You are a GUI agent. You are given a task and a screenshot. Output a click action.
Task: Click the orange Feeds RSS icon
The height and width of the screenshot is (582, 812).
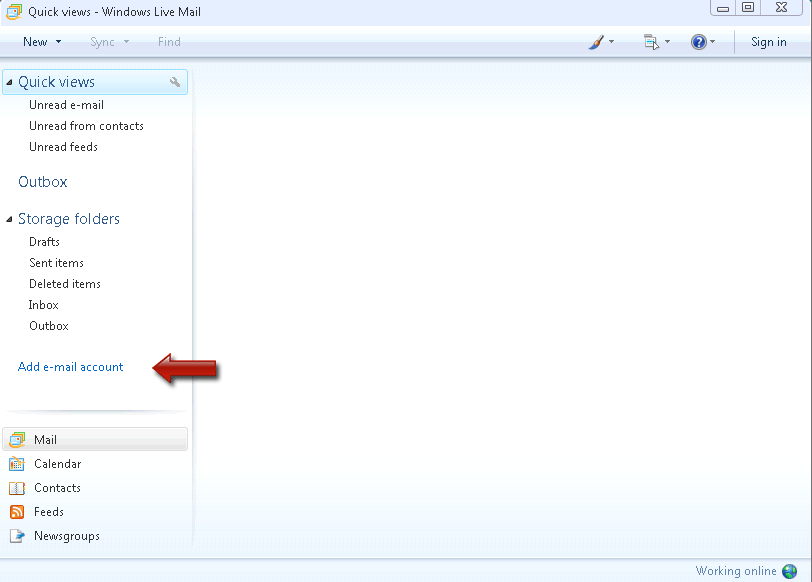click(17, 512)
